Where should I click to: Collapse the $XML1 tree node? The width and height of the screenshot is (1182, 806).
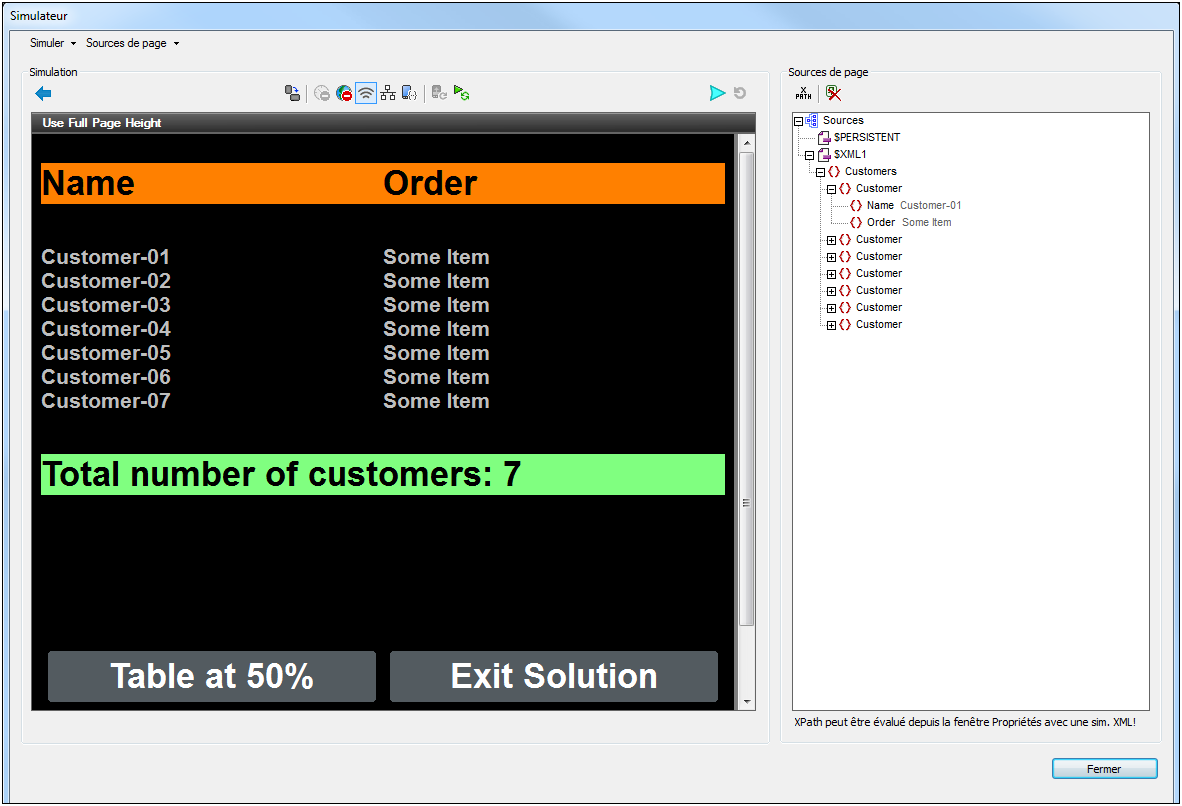tap(809, 155)
